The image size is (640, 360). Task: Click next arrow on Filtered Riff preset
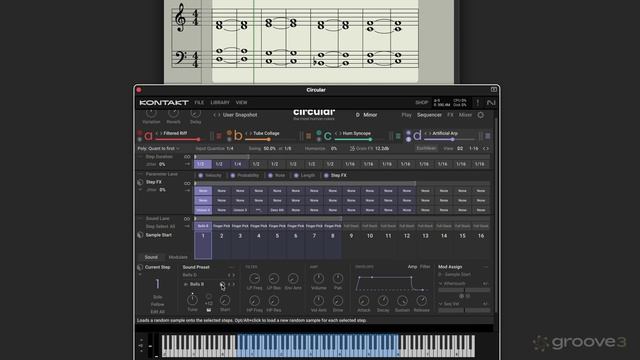[x=161, y=133]
